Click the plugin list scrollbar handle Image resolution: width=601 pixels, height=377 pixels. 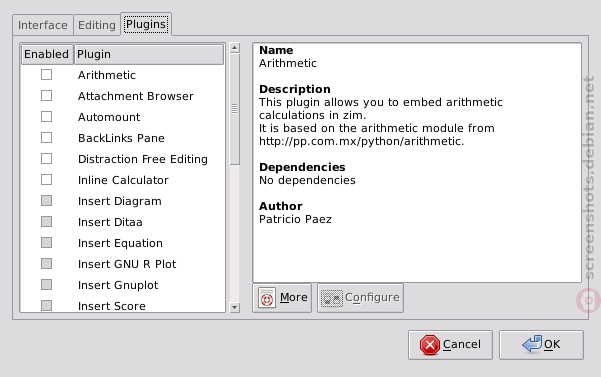pos(235,109)
